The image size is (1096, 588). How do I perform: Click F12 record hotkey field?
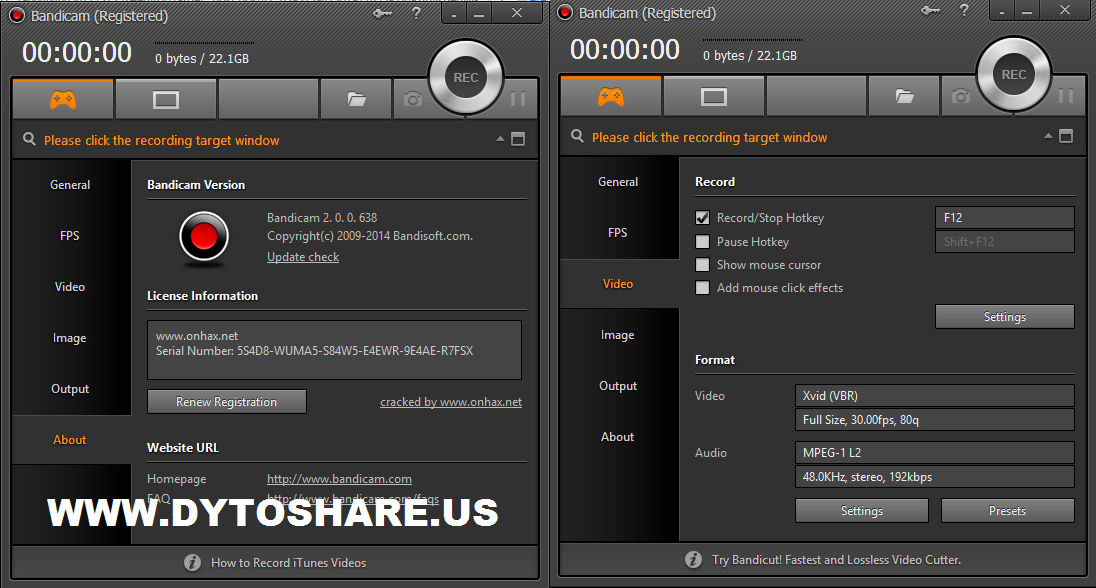point(1004,217)
